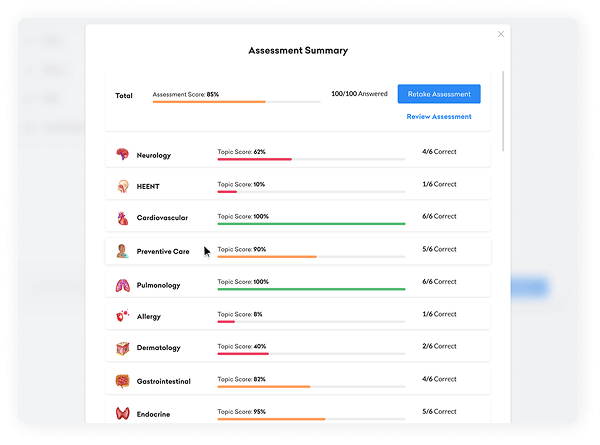Select the Pulmonology lungs icon
600x445 pixels.
(x=122, y=284)
